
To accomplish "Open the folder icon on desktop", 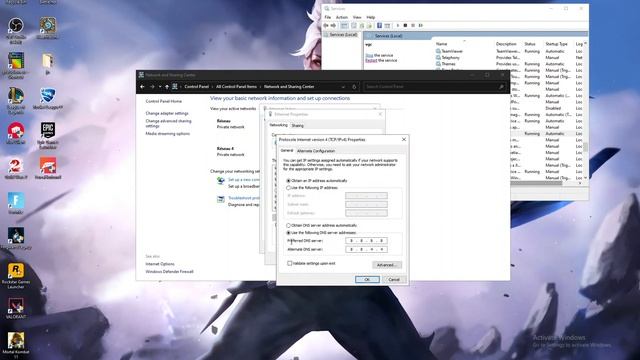I will pyautogui.click(x=48, y=64).
